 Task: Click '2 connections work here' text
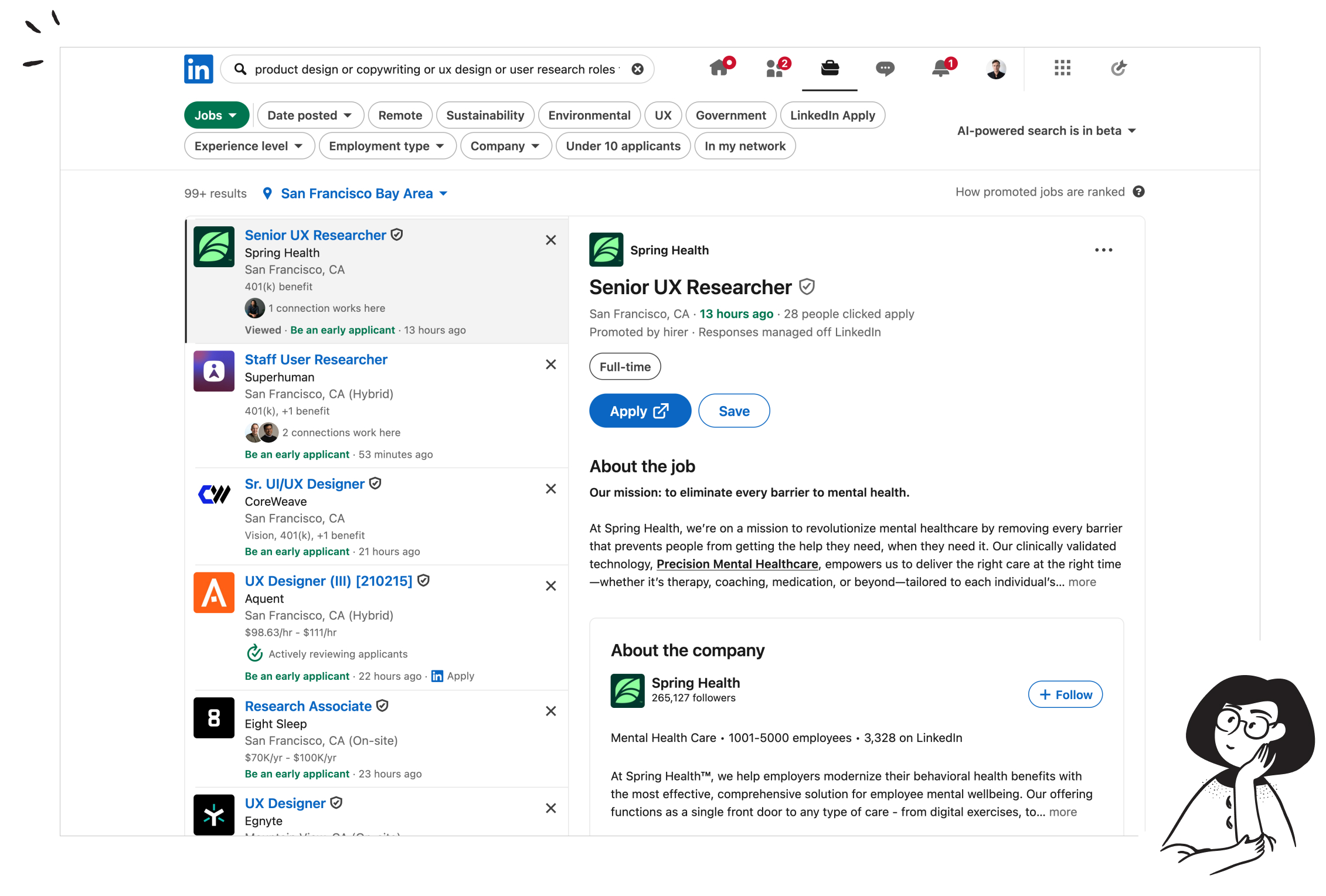pyautogui.click(x=341, y=432)
